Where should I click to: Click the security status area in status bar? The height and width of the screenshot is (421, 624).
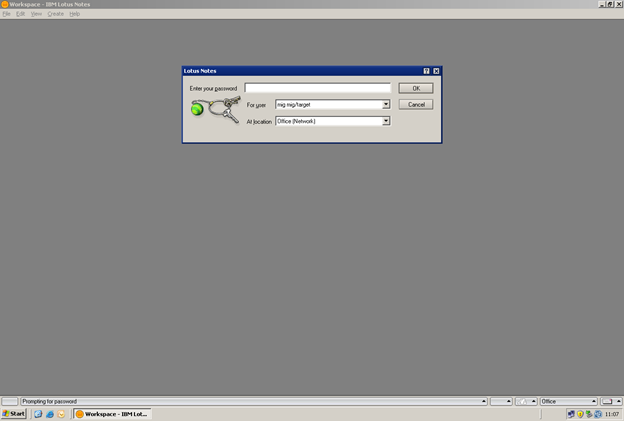pos(526,402)
